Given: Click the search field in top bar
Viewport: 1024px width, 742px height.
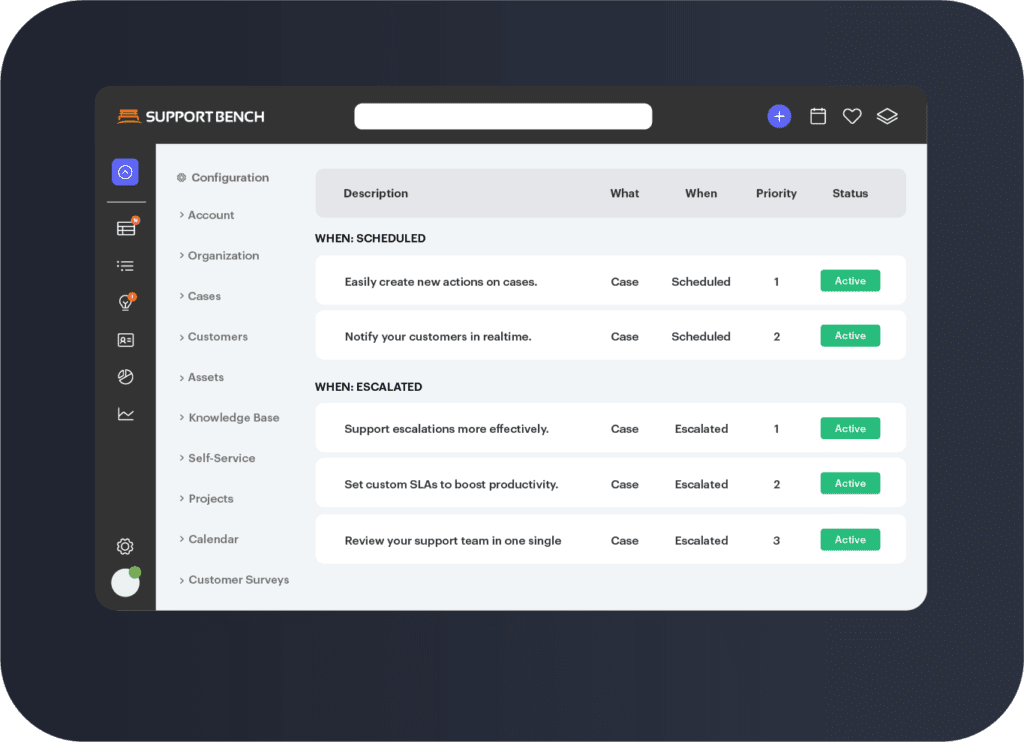Looking at the screenshot, I should click(503, 117).
